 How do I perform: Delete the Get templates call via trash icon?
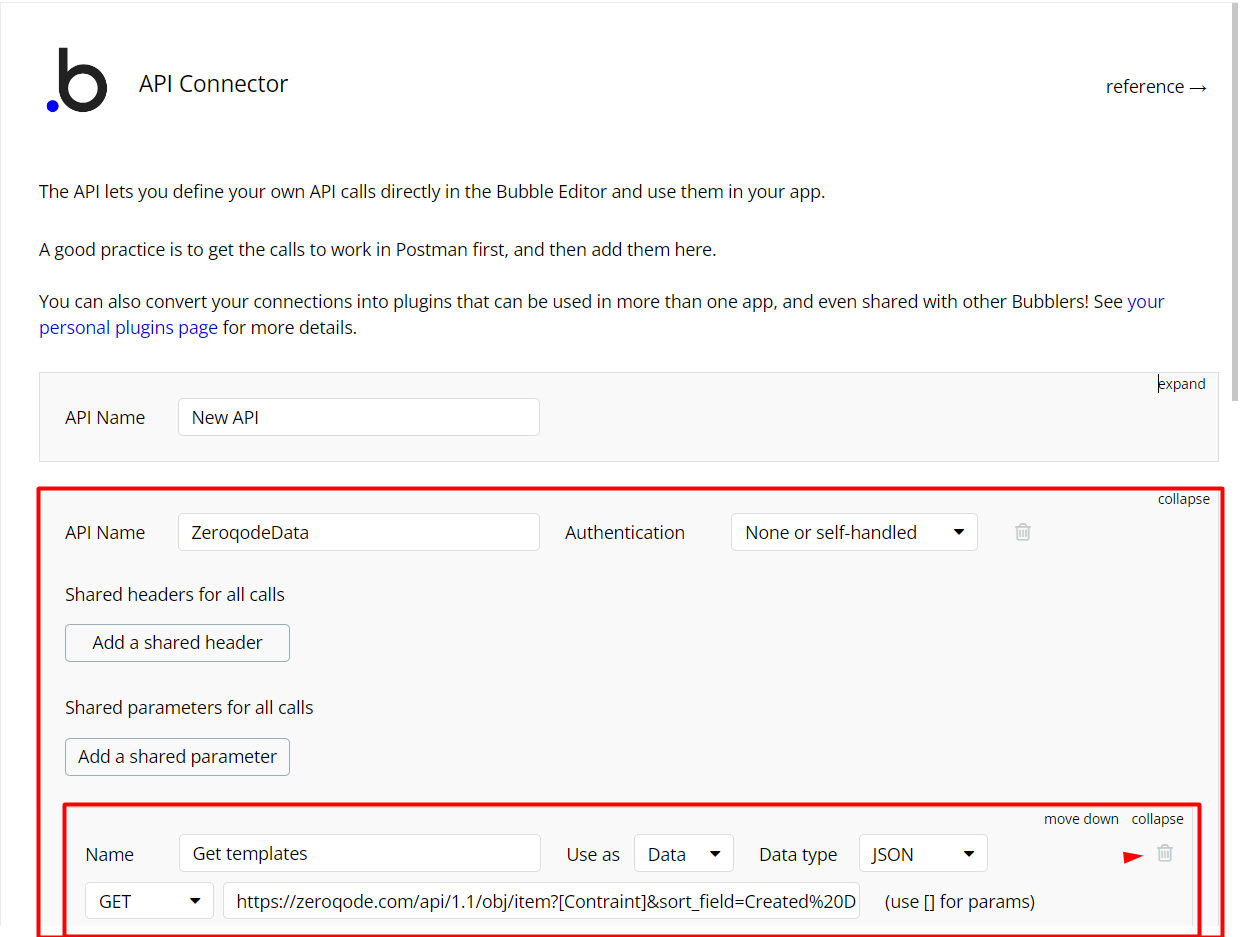(1165, 853)
